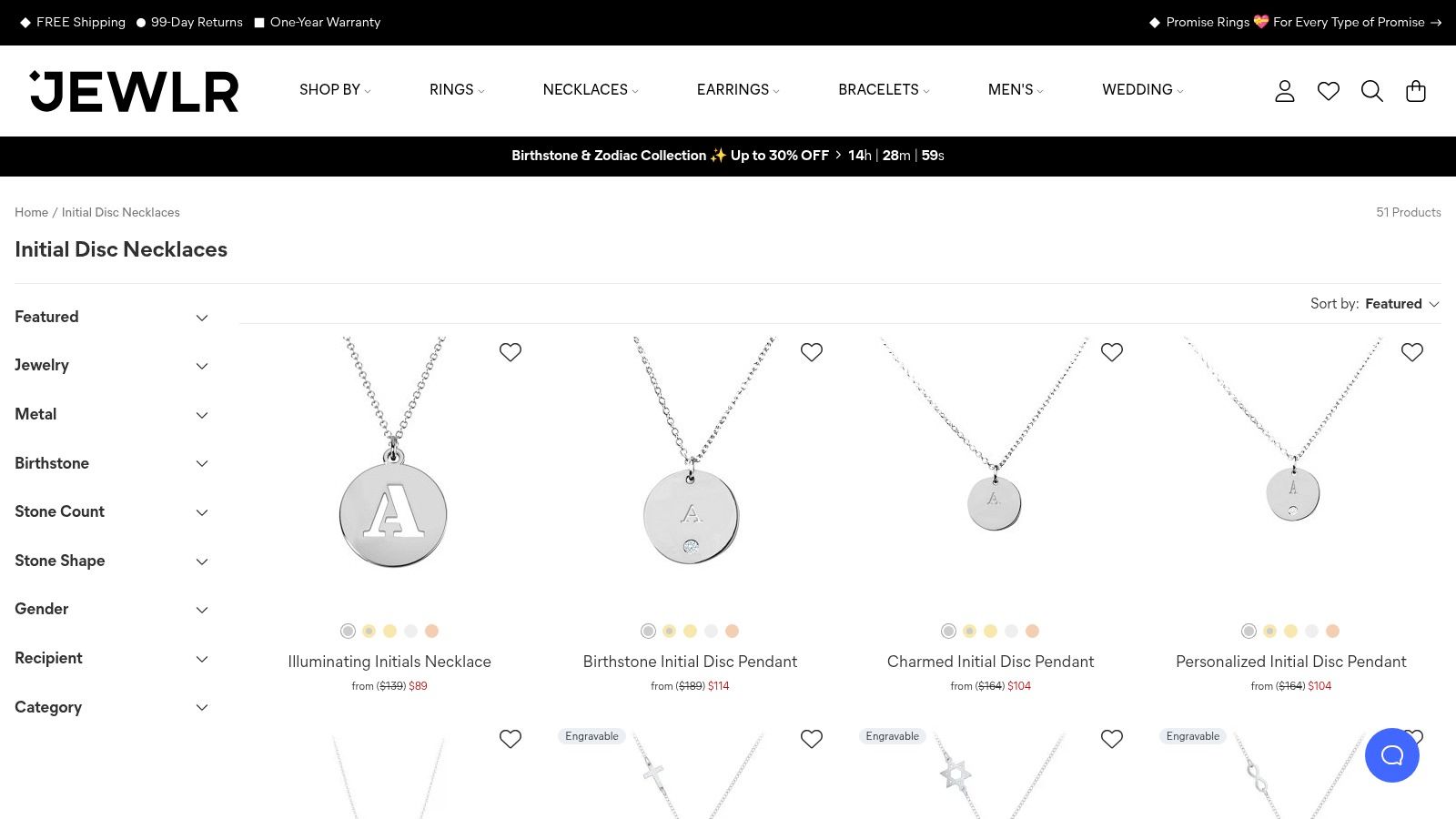This screenshot has height=819, width=1456.
Task: Expand the Birthstone filter section
Action: (x=112, y=463)
